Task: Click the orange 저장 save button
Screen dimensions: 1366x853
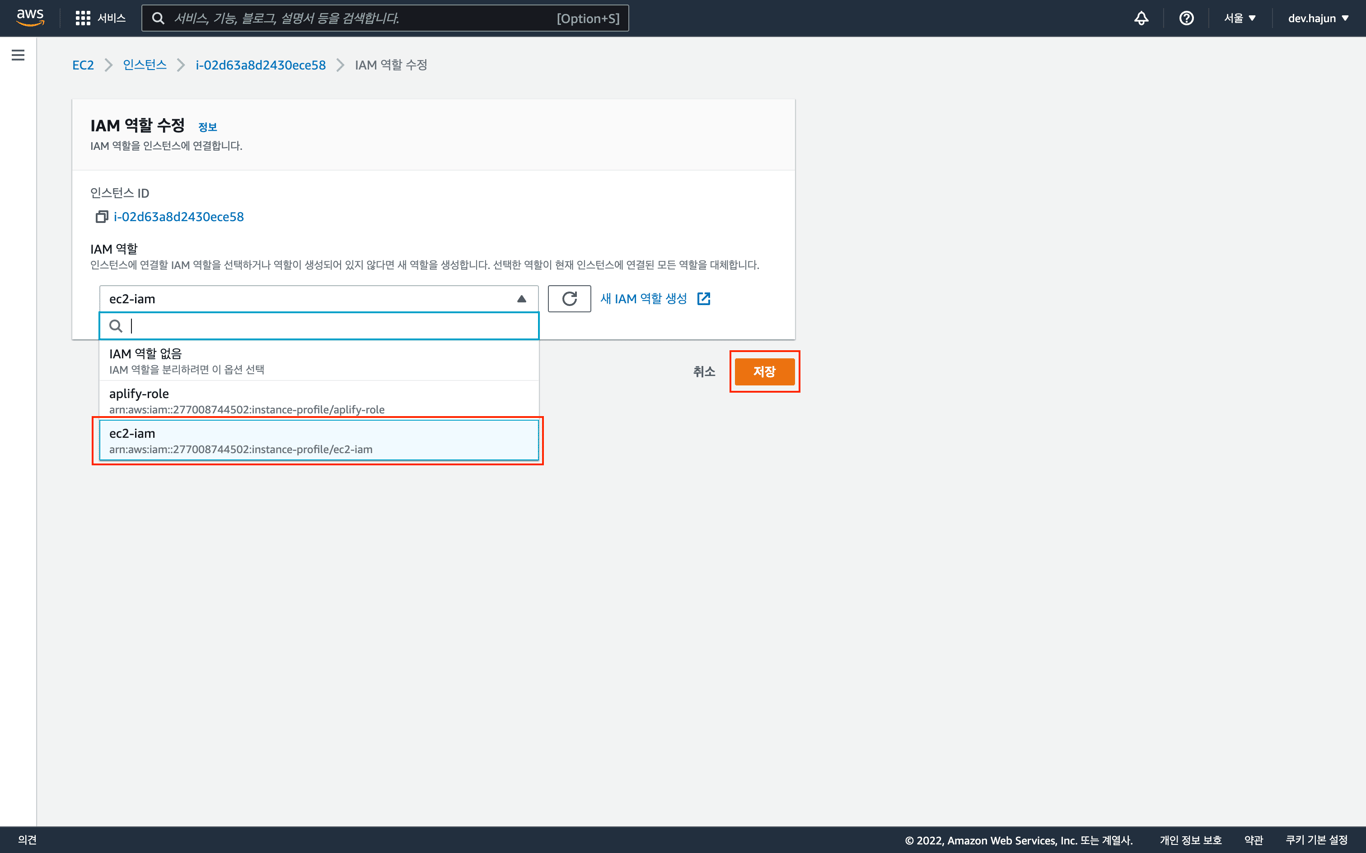Action: (x=764, y=372)
